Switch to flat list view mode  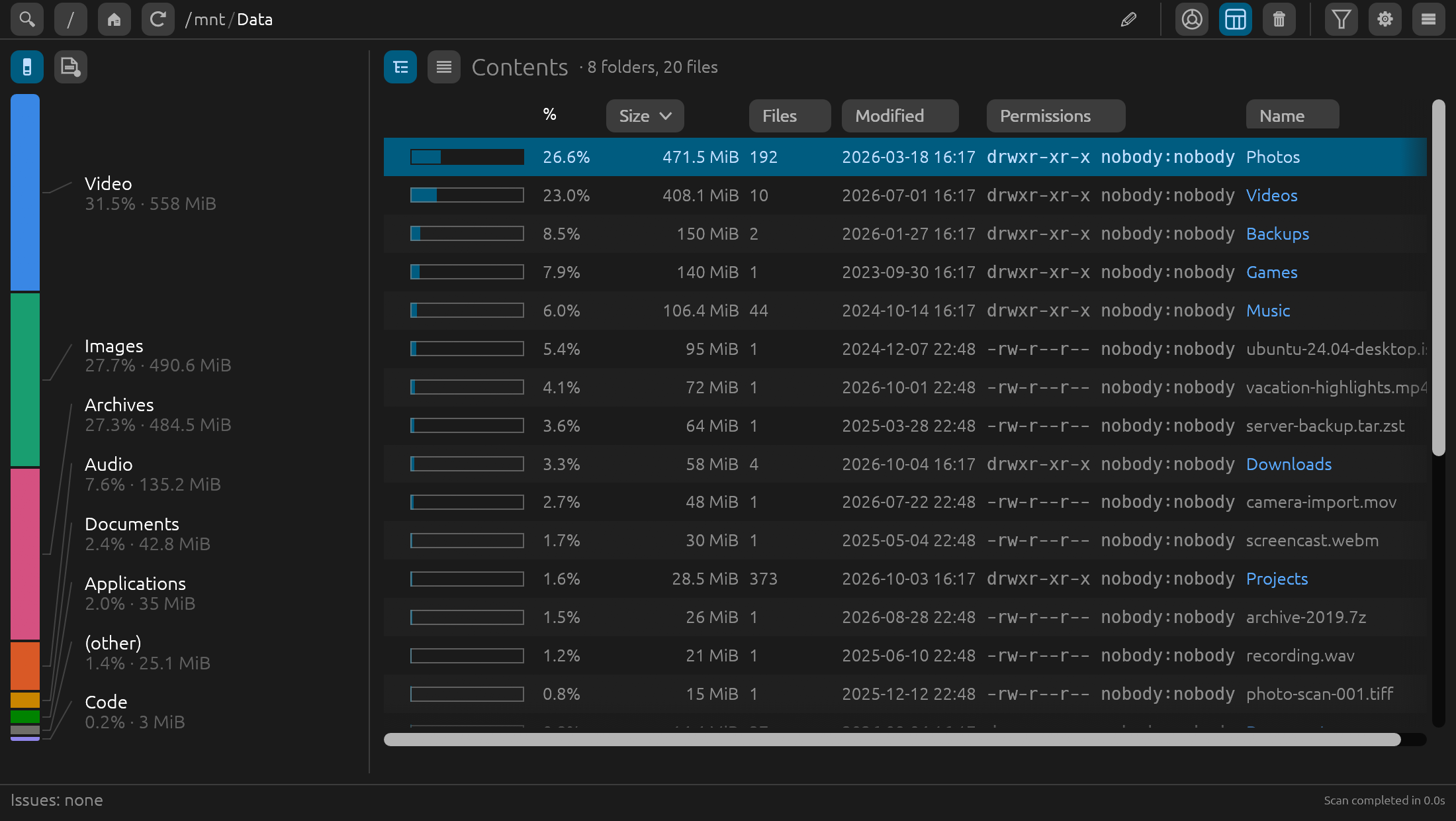444,67
